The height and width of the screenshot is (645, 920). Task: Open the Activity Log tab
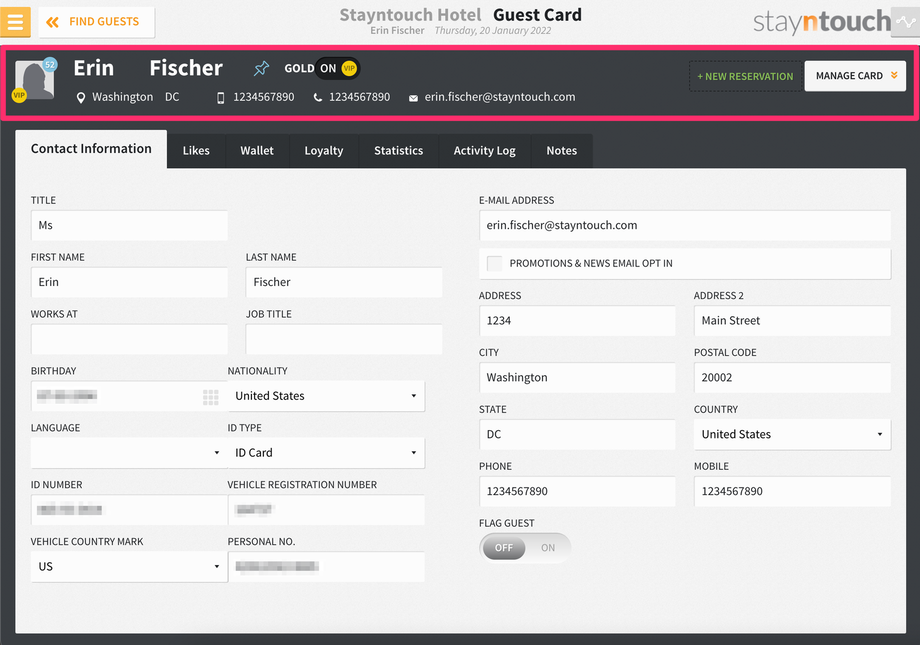click(485, 151)
